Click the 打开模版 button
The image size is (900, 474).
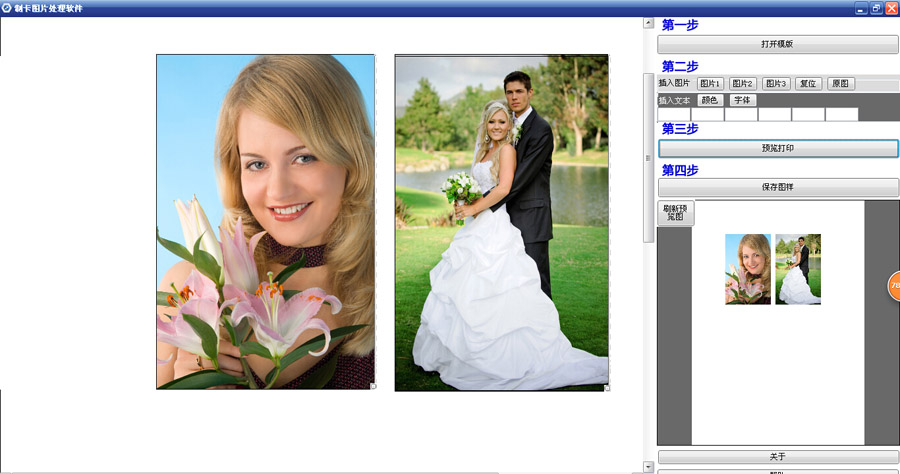tap(778, 44)
